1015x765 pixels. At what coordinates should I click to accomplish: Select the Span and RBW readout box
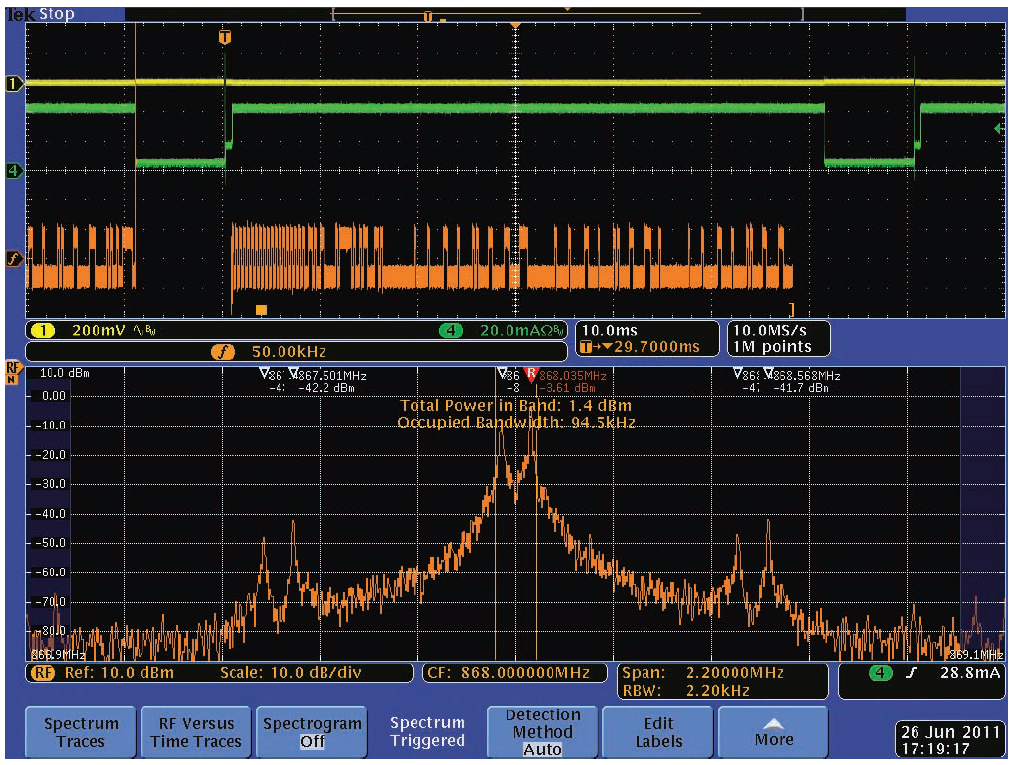tap(721, 680)
